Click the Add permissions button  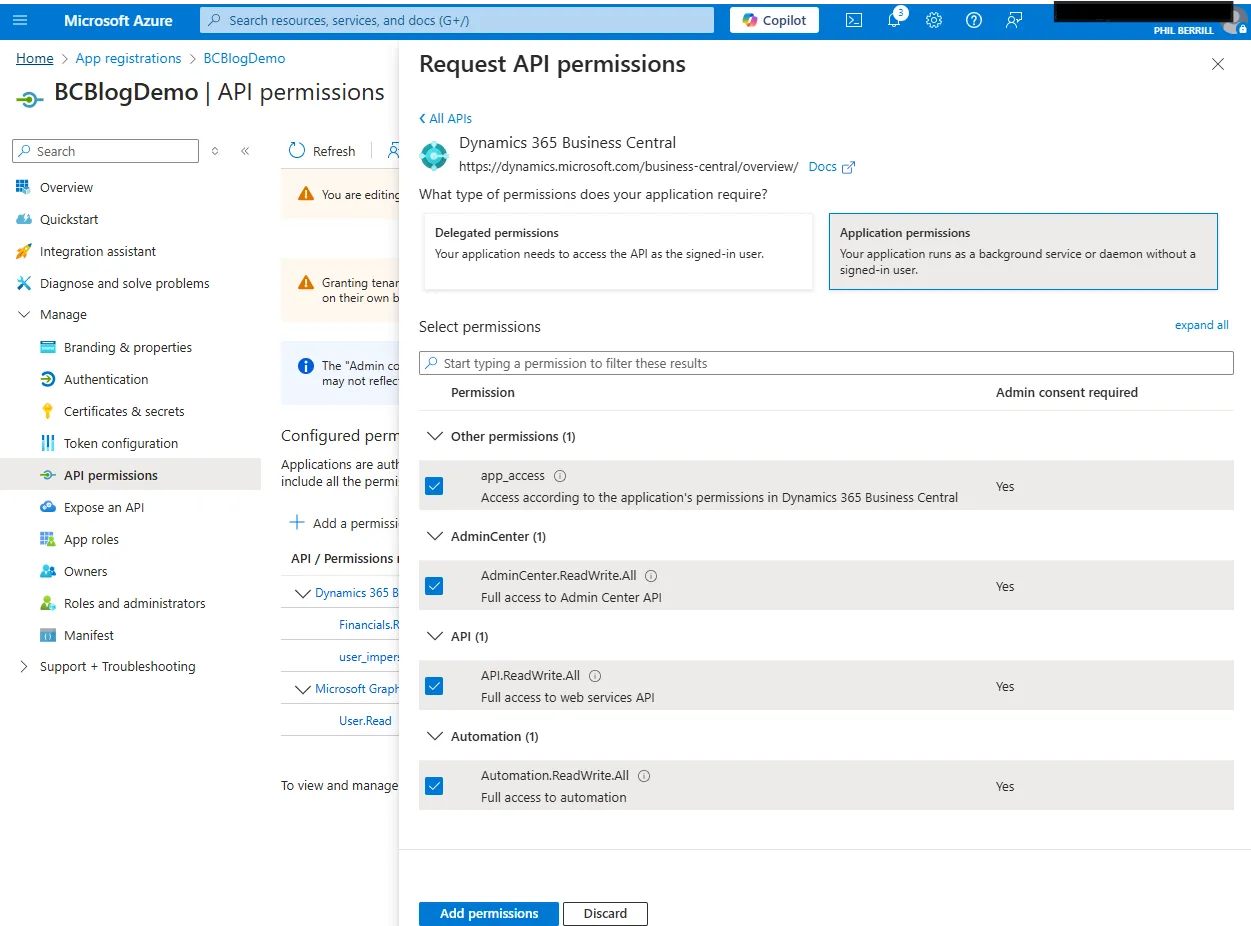489,913
